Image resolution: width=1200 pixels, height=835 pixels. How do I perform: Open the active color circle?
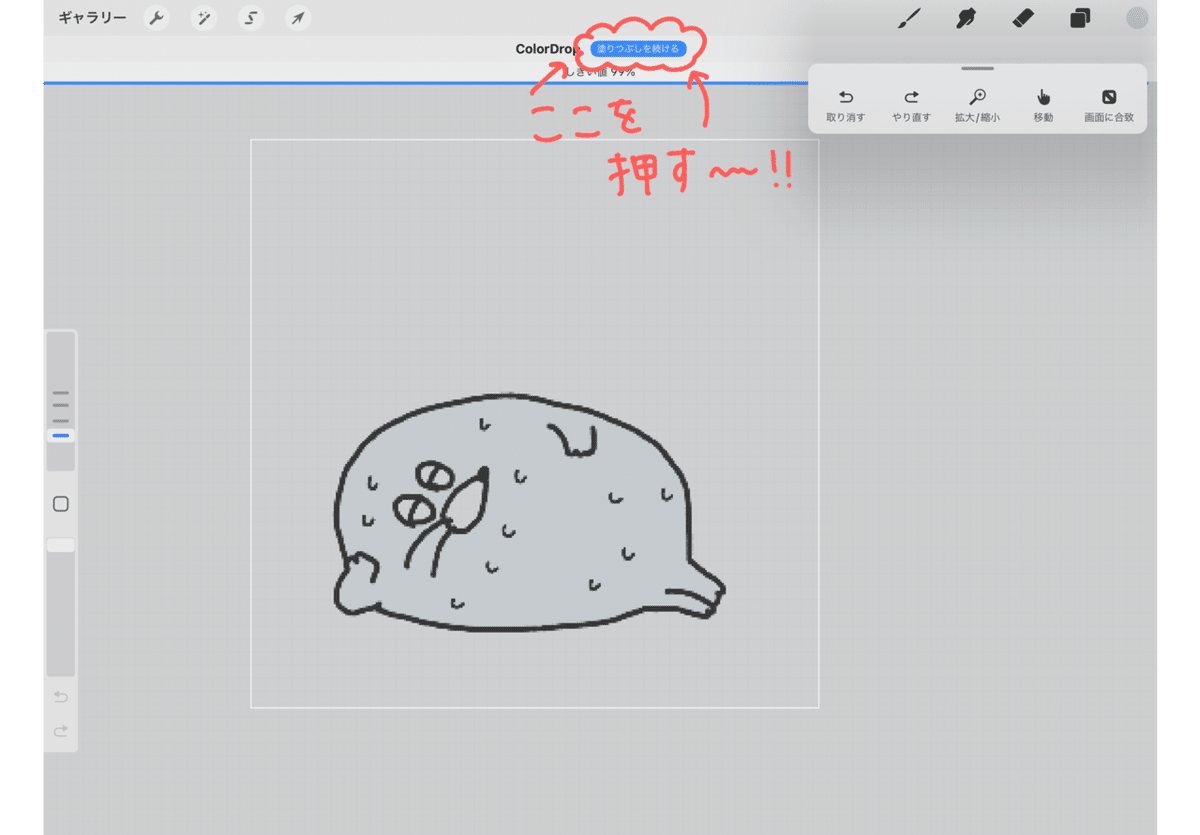point(1137,18)
